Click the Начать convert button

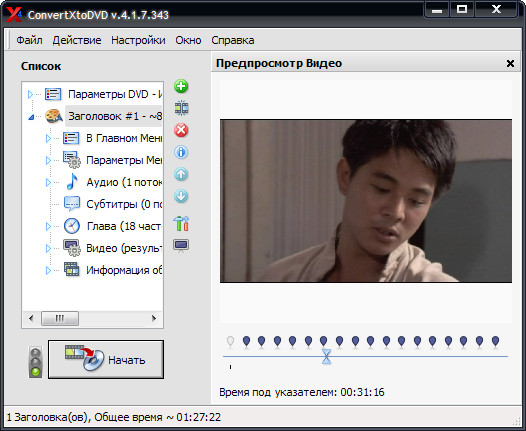pyautogui.click(x=106, y=360)
